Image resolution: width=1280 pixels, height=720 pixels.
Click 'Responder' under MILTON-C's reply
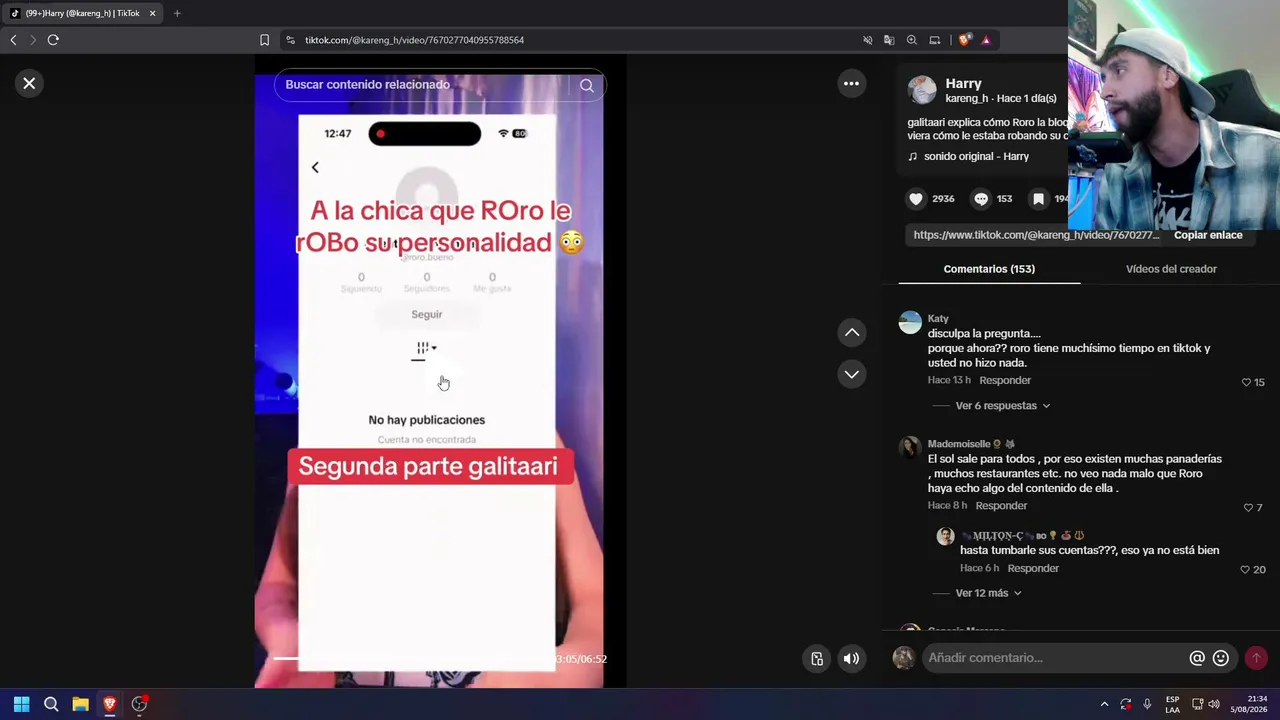pos(1033,568)
